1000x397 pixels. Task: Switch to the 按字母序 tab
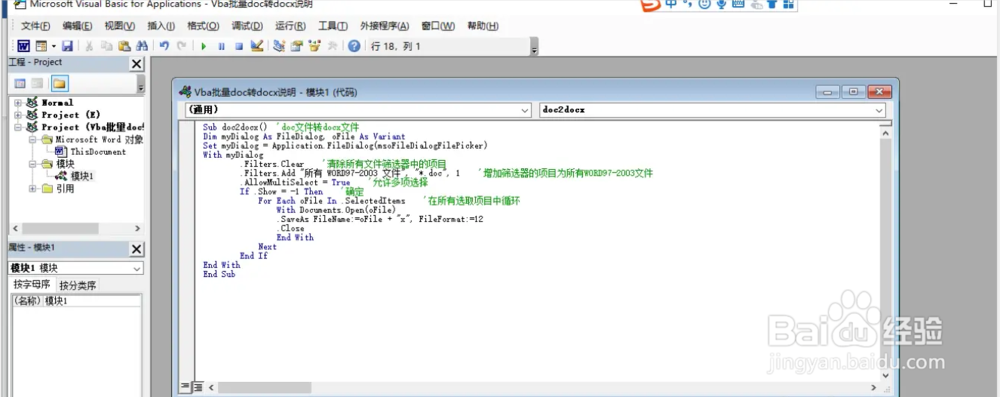tap(33, 285)
